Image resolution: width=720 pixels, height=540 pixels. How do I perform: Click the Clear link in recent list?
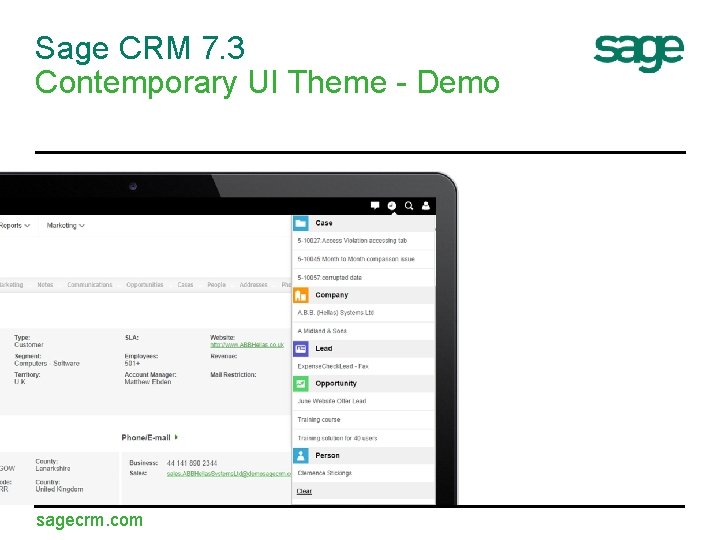(304, 491)
